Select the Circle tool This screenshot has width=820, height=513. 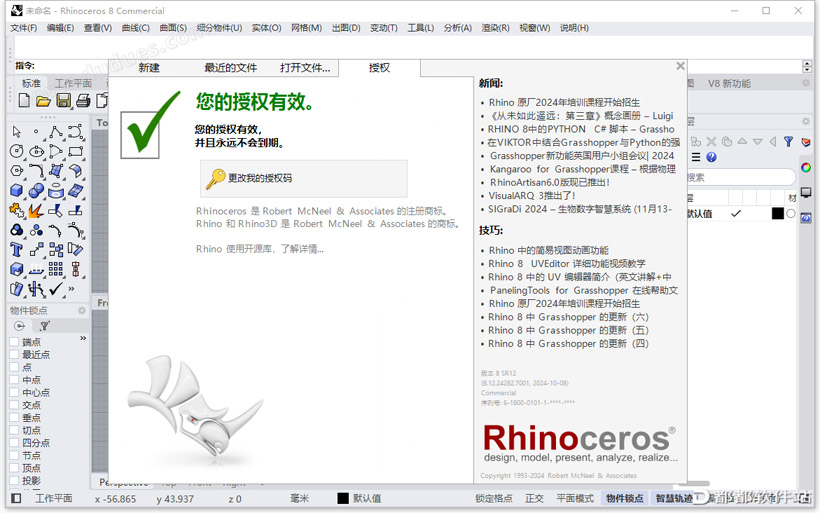(x=17, y=151)
